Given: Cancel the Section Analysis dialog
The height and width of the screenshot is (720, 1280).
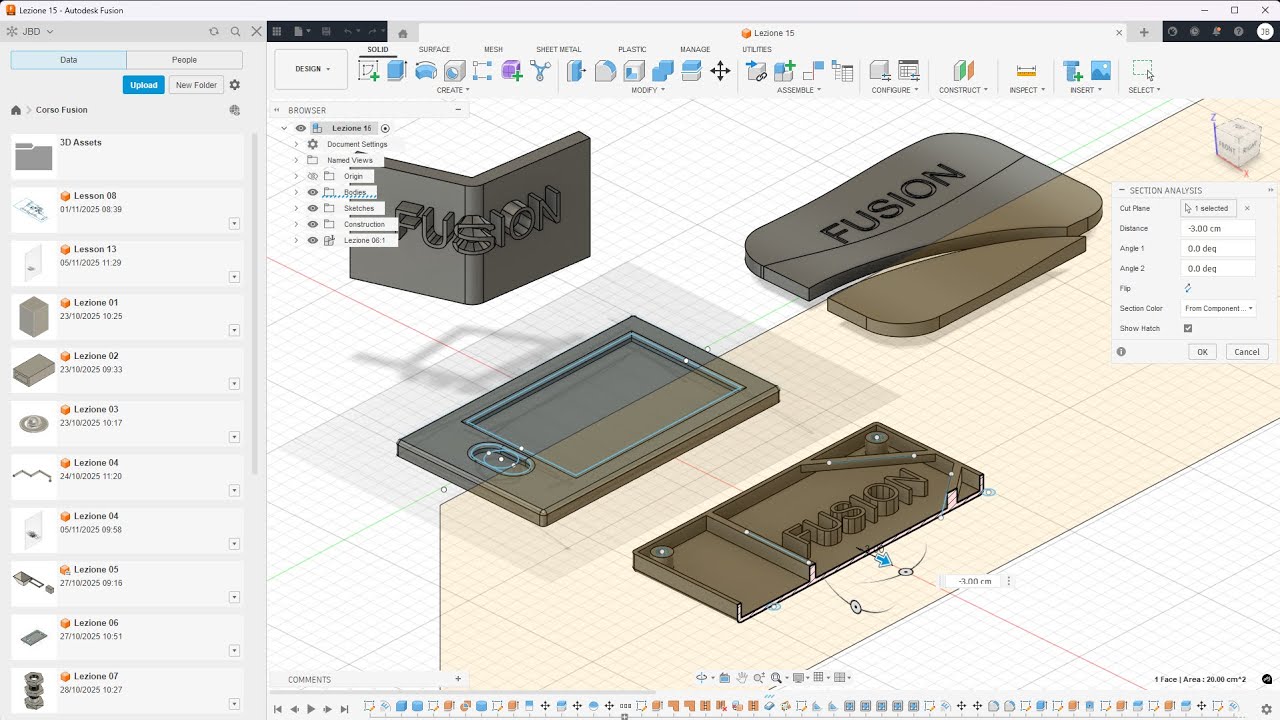Looking at the screenshot, I should pyautogui.click(x=1246, y=352).
